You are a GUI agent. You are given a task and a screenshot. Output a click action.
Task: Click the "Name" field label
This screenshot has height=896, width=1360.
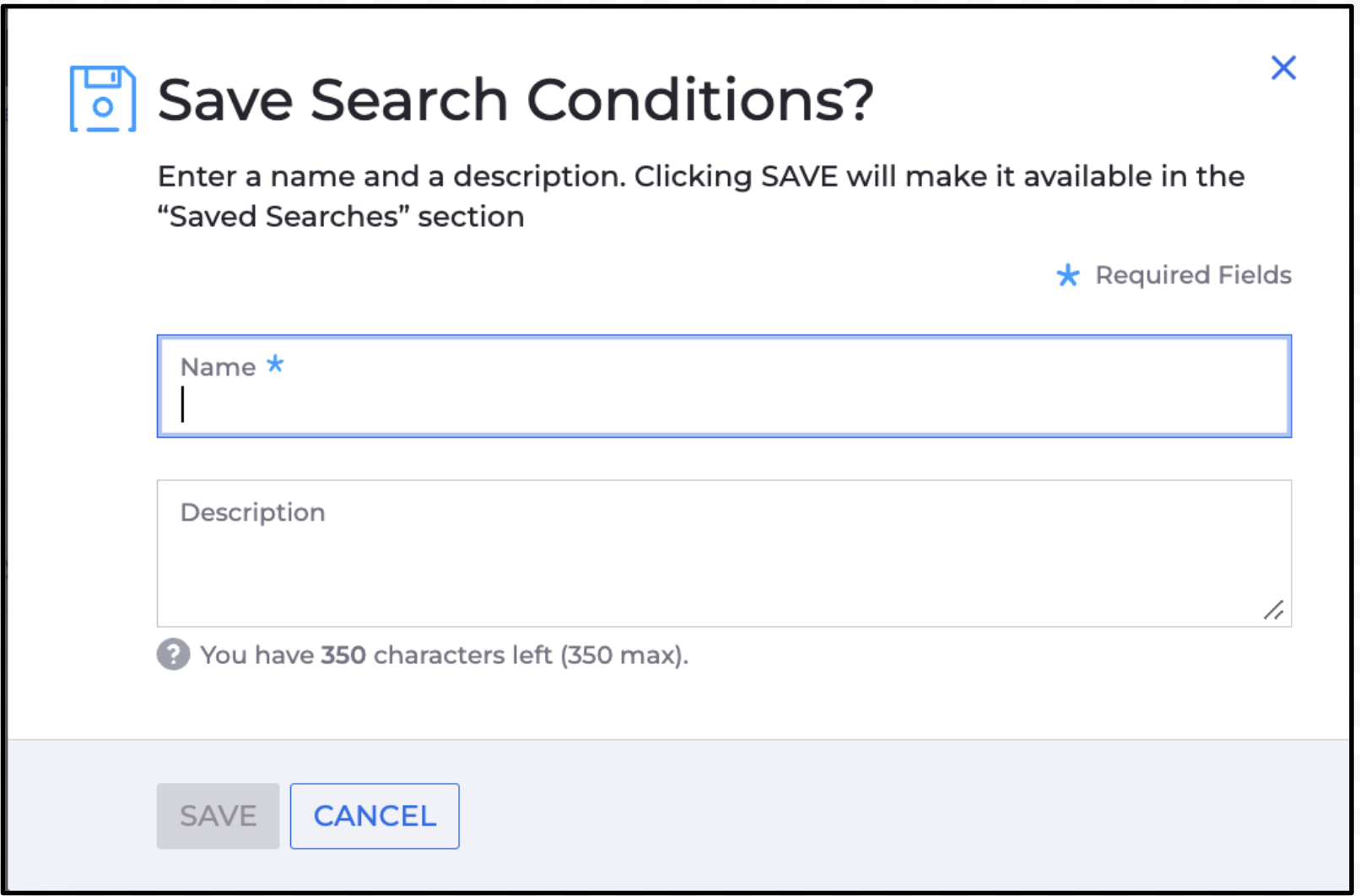pyautogui.click(x=218, y=367)
